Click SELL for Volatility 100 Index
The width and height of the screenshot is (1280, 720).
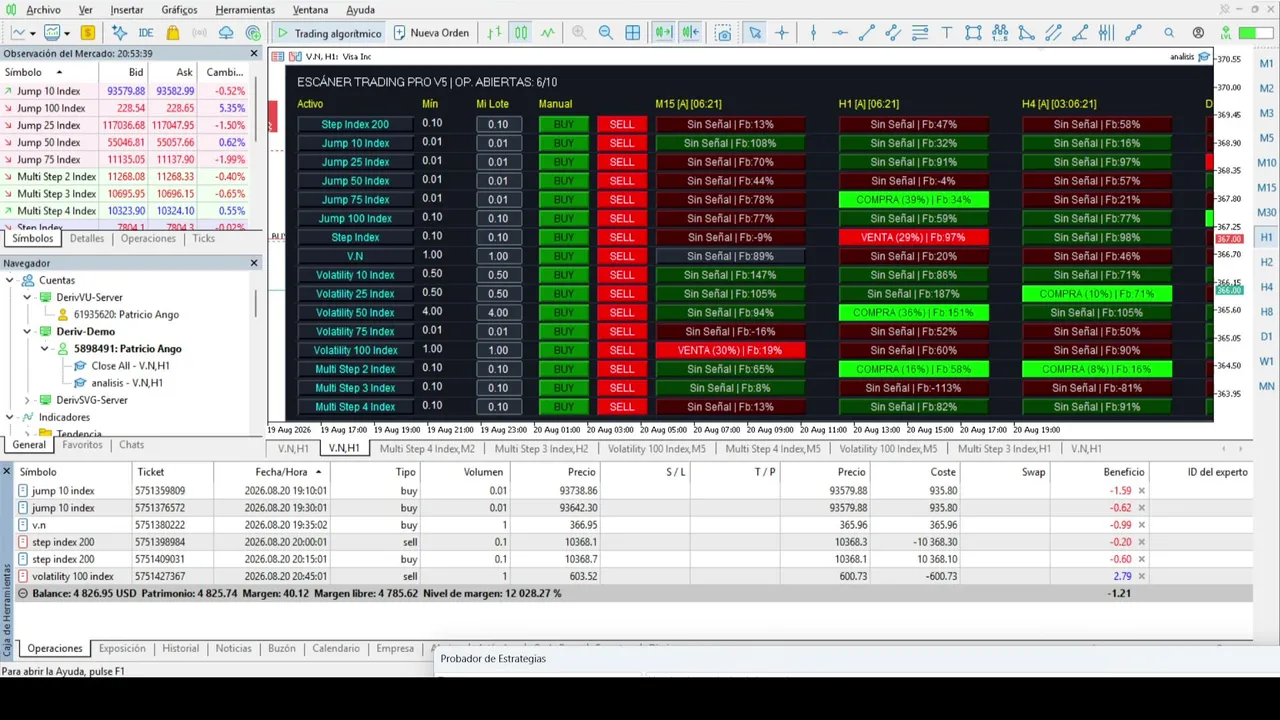[x=622, y=350]
